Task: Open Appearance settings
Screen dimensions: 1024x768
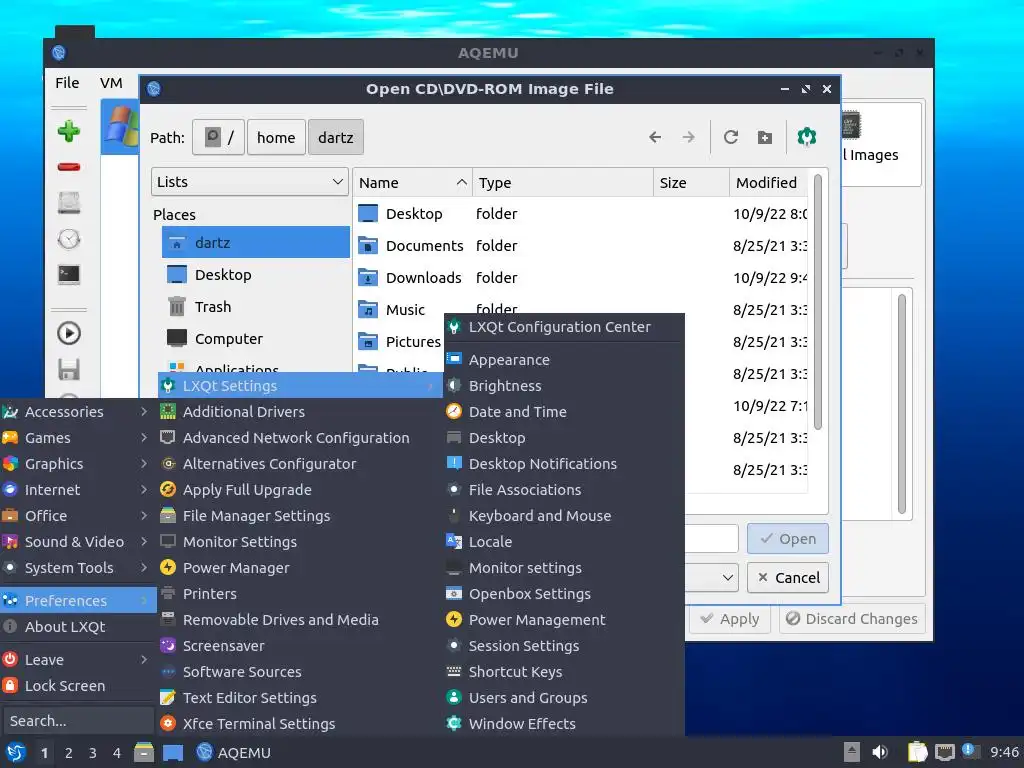Action: 564,360
